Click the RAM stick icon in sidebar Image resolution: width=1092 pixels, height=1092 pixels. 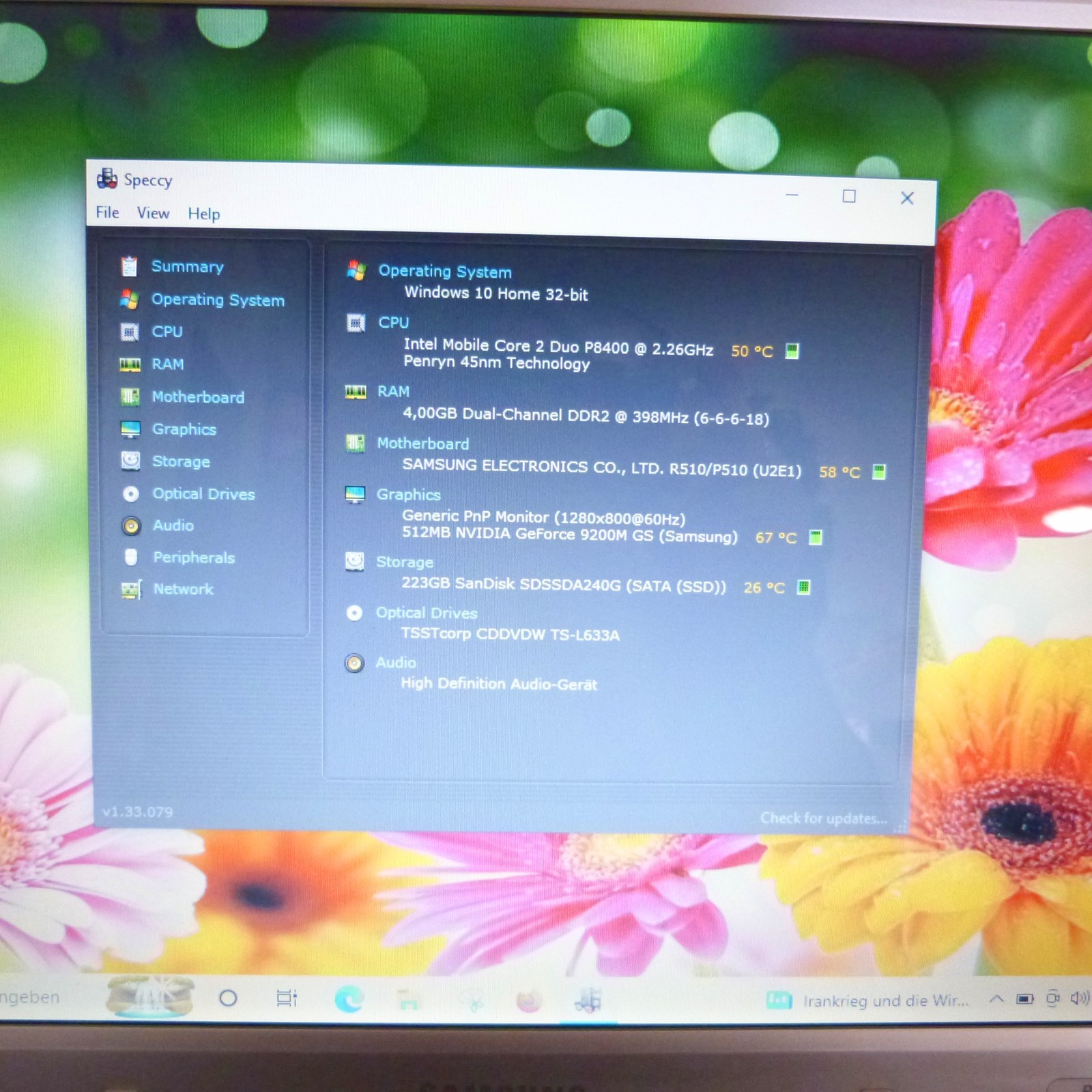coord(130,364)
